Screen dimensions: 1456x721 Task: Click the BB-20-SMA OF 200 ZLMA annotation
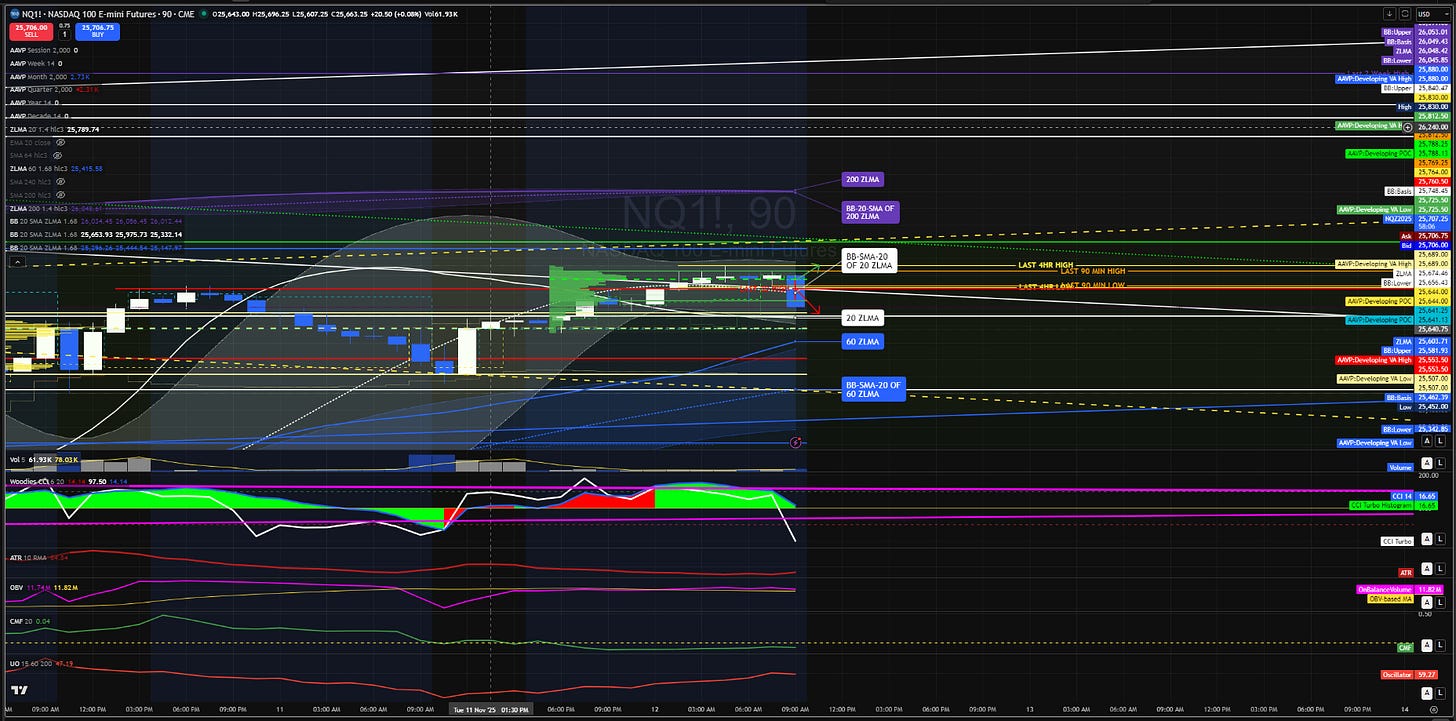coord(870,210)
